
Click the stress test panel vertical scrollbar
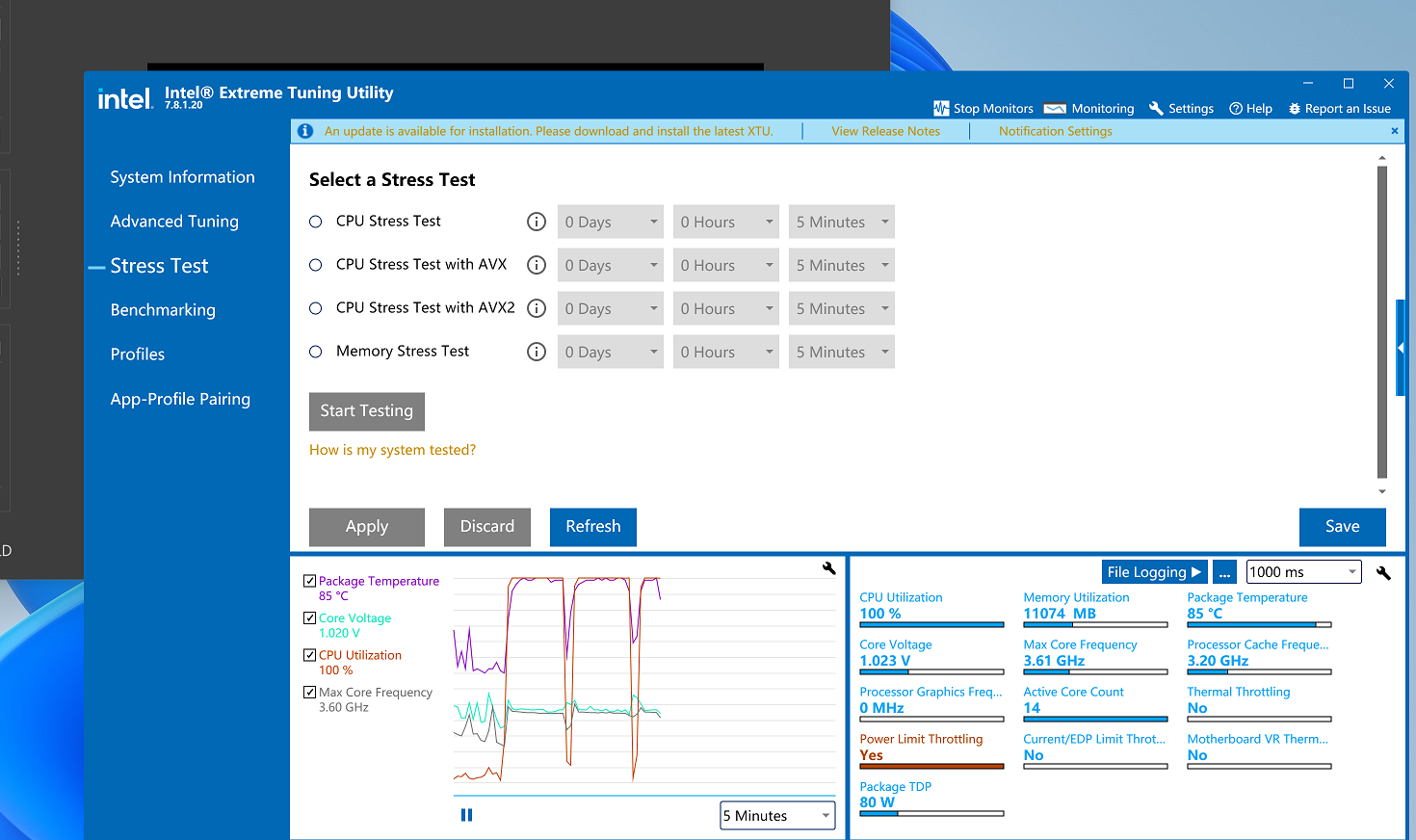1382,322
